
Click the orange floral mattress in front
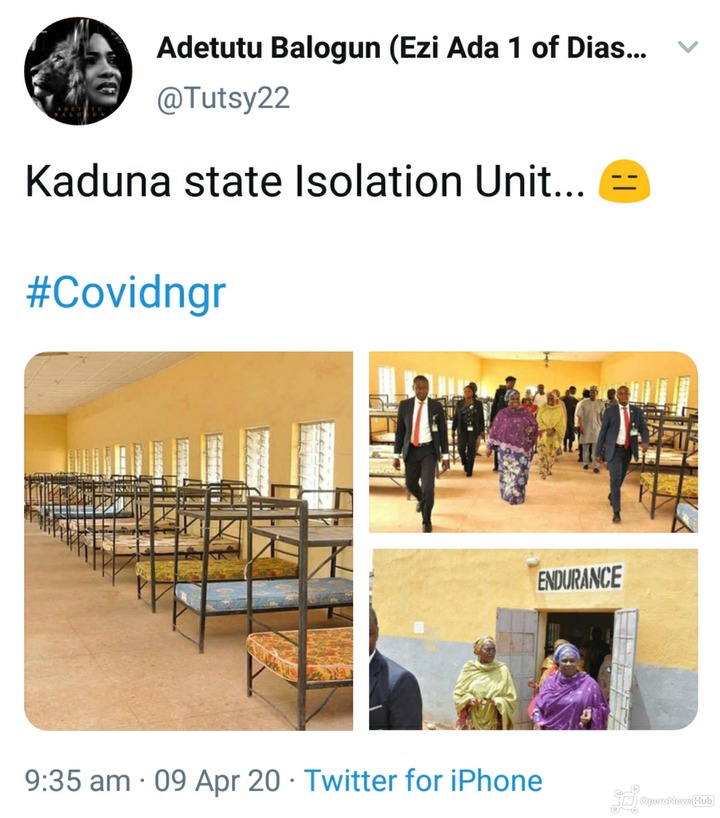pyautogui.click(x=300, y=654)
